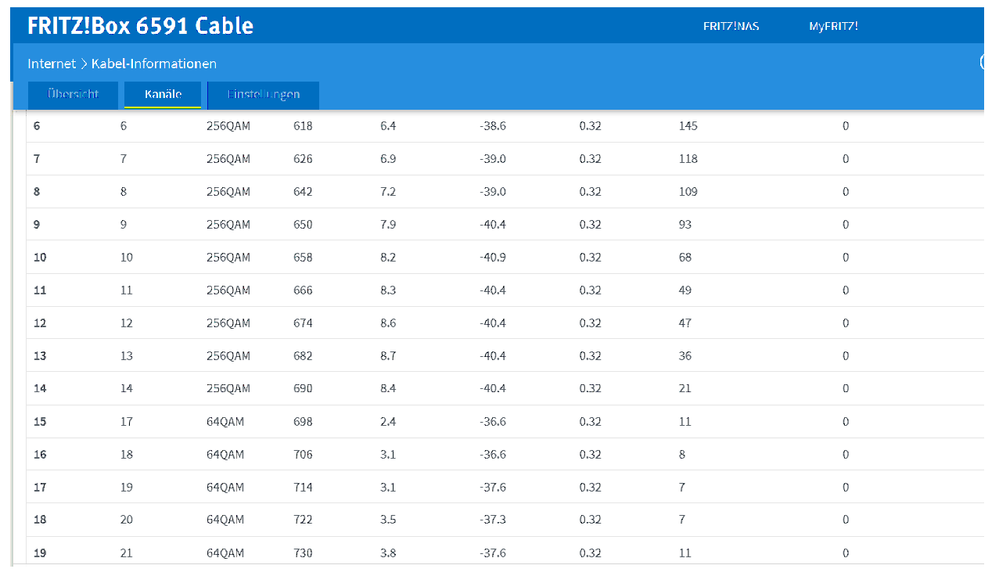This screenshot has height=577, width=999.
Task: Click power level value 3.8
Action: coord(388,553)
